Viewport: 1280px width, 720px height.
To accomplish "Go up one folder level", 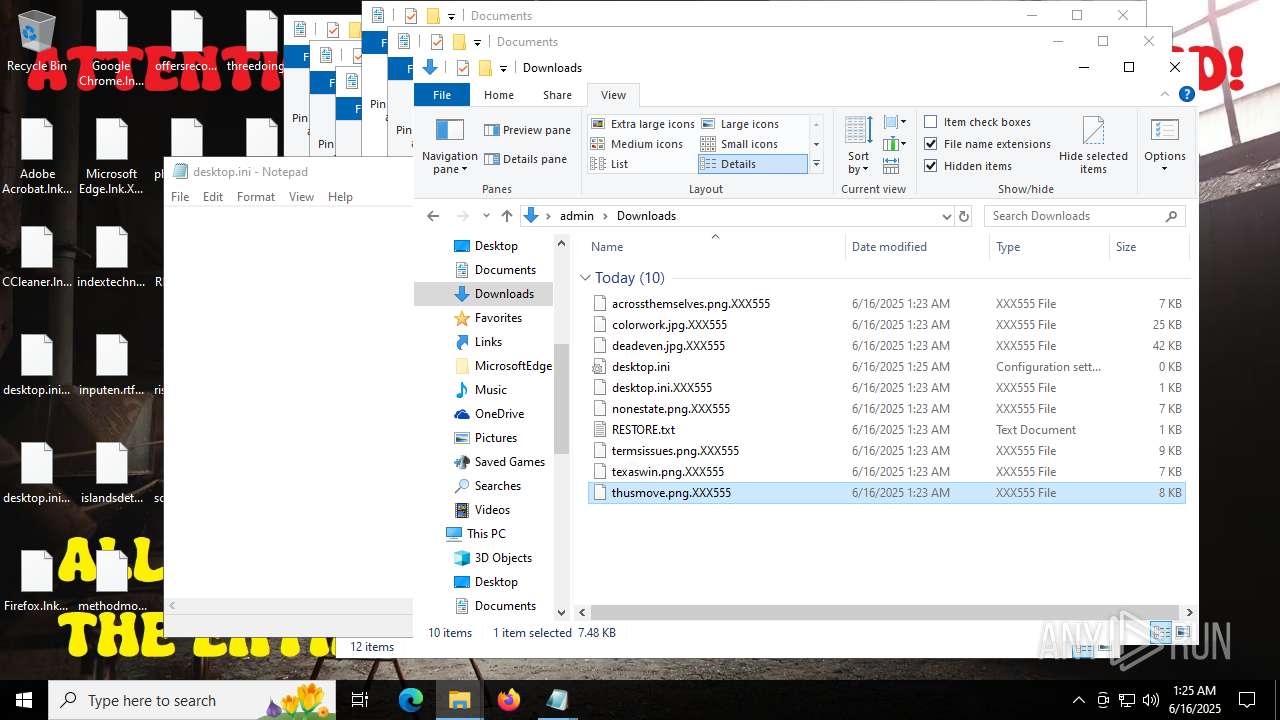I will [507, 216].
